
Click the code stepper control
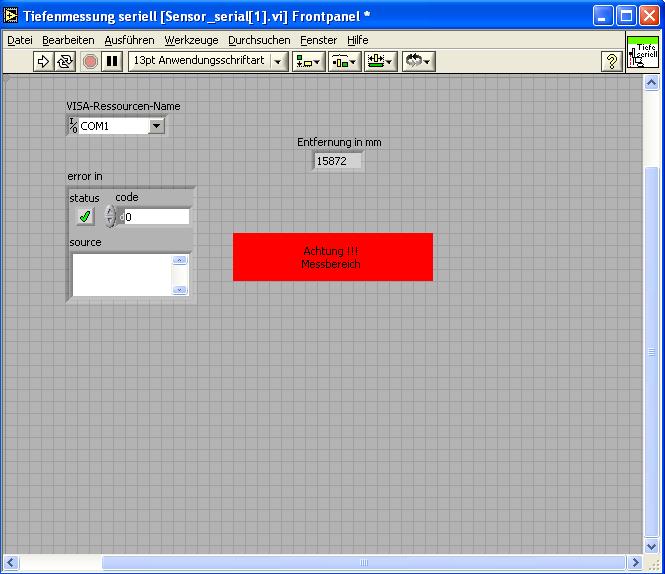click(x=110, y=216)
